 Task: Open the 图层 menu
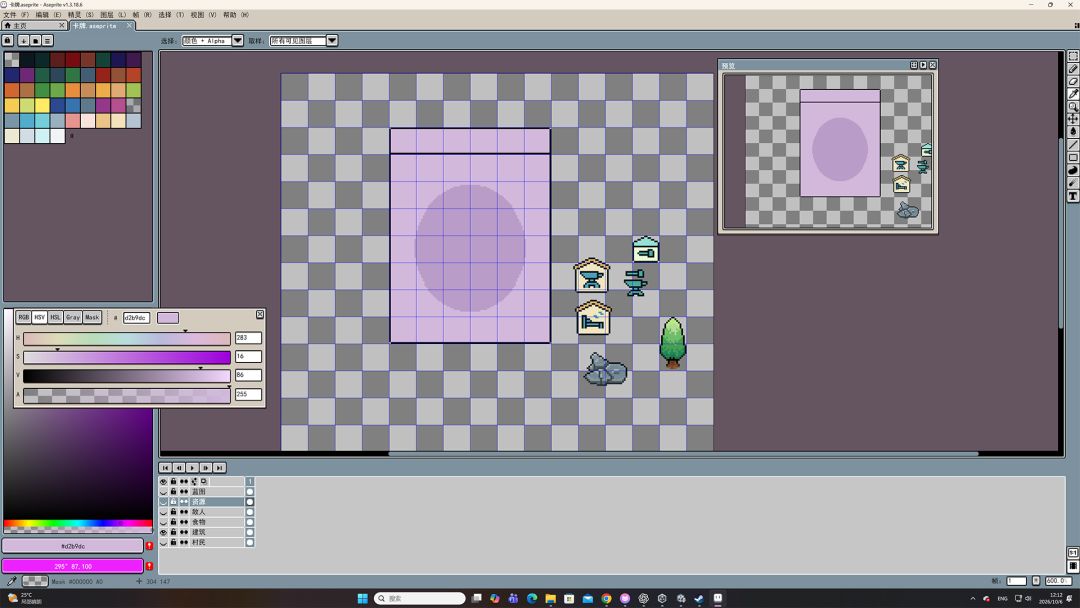[x=113, y=14]
